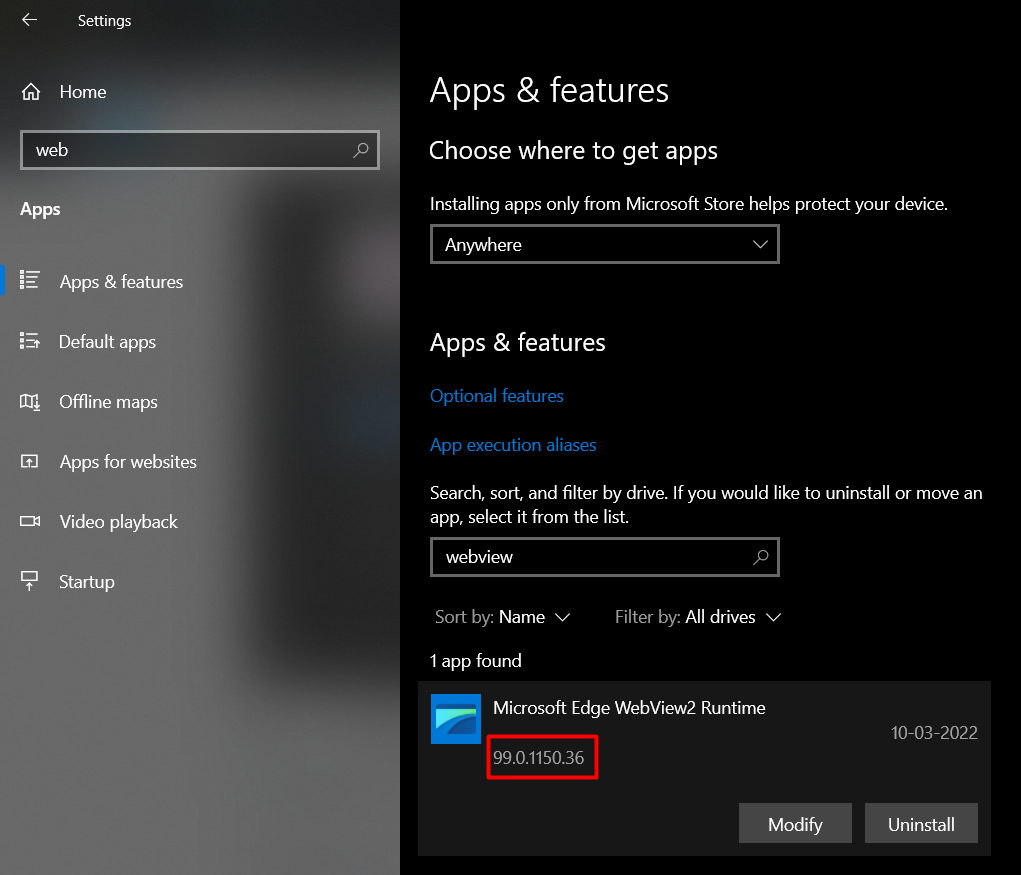
Task: Open the Filter by All drives dropdown
Action: (697, 617)
